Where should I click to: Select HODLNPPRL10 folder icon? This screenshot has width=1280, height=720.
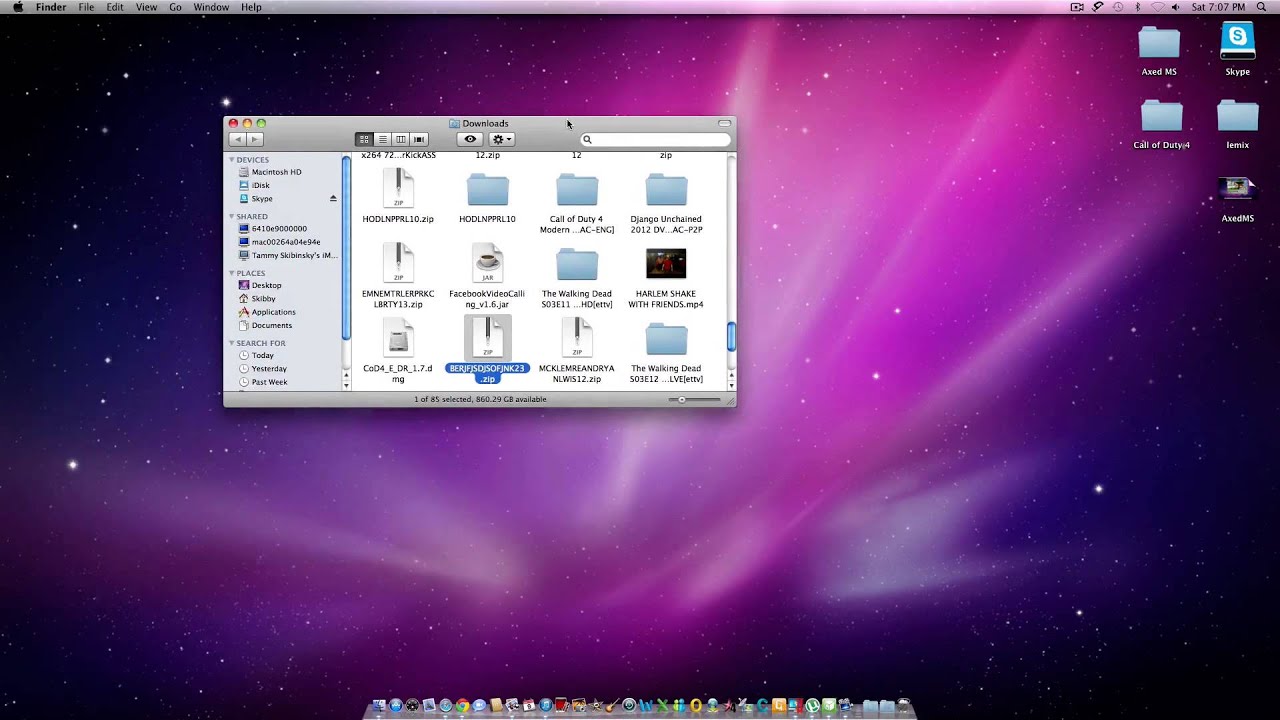coord(487,190)
